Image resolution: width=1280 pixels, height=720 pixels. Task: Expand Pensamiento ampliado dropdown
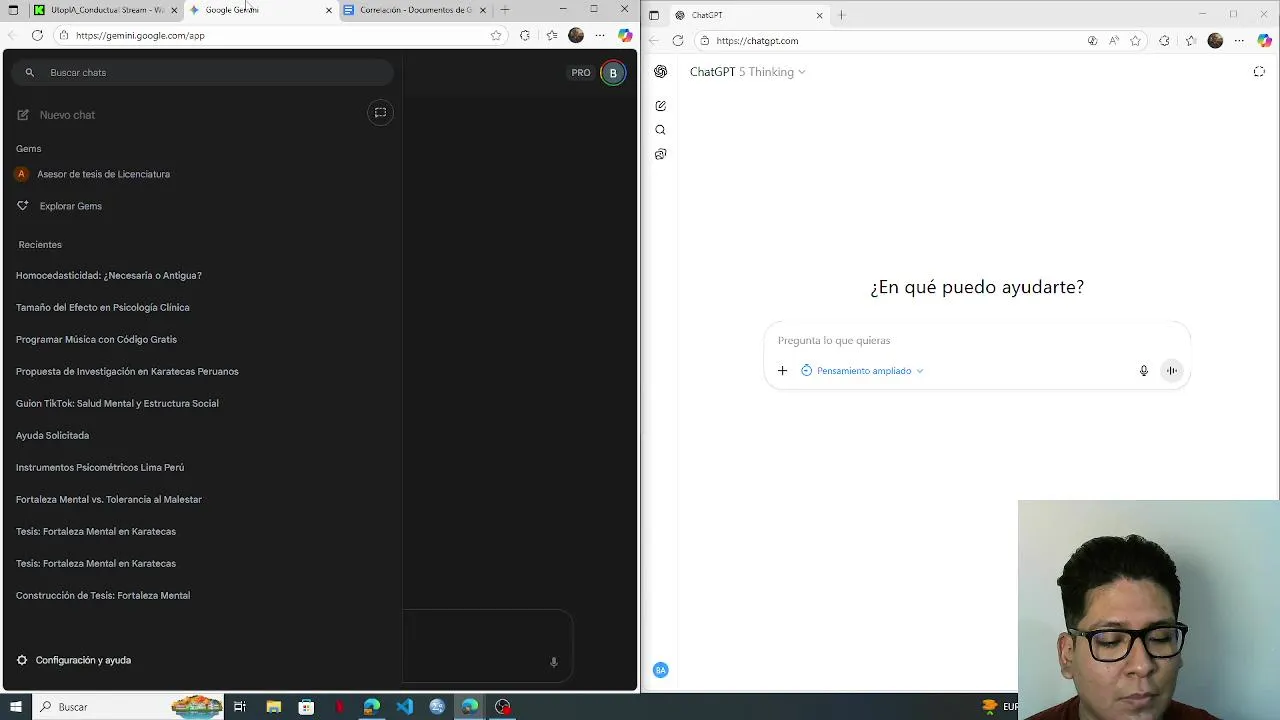(x=862, y=371)
